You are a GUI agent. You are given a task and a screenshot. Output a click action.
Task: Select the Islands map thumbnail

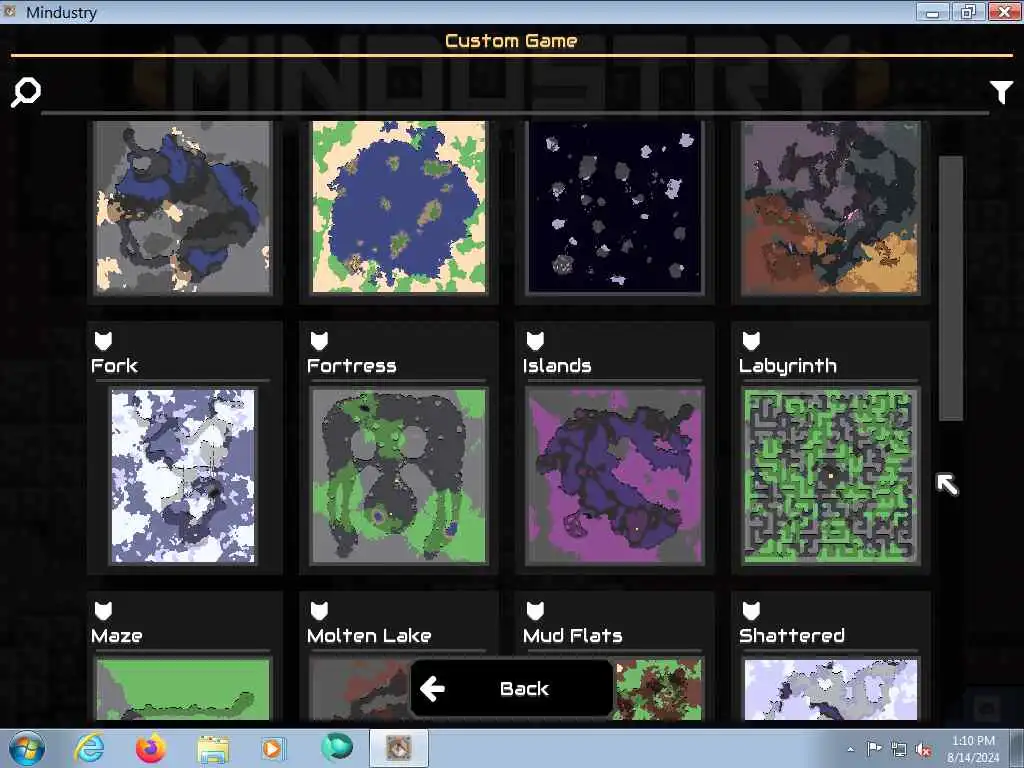615,475
